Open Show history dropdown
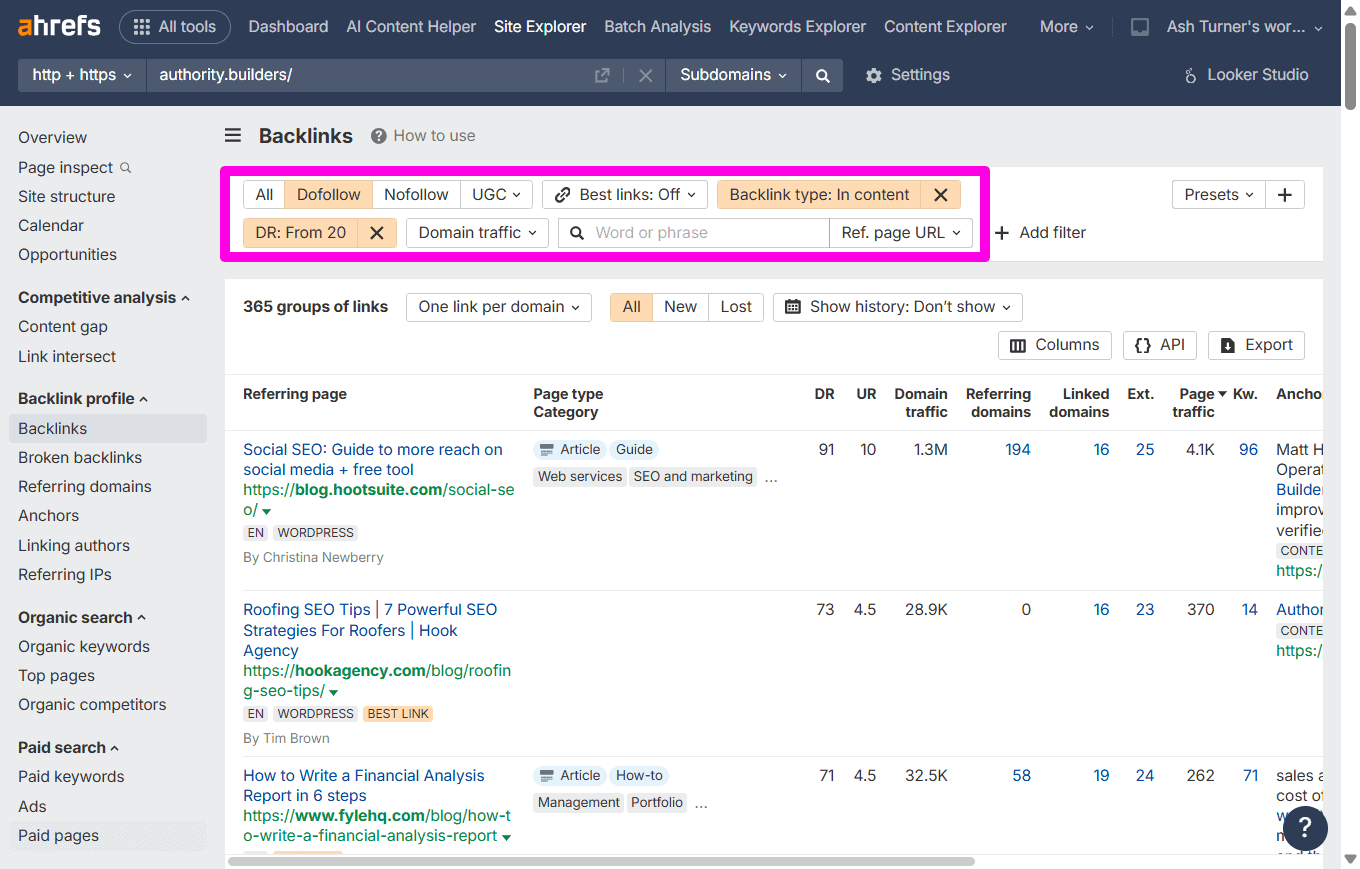The height and width of the screenshot is (869, 1360). pyautogui.click(x=898, y=307)
